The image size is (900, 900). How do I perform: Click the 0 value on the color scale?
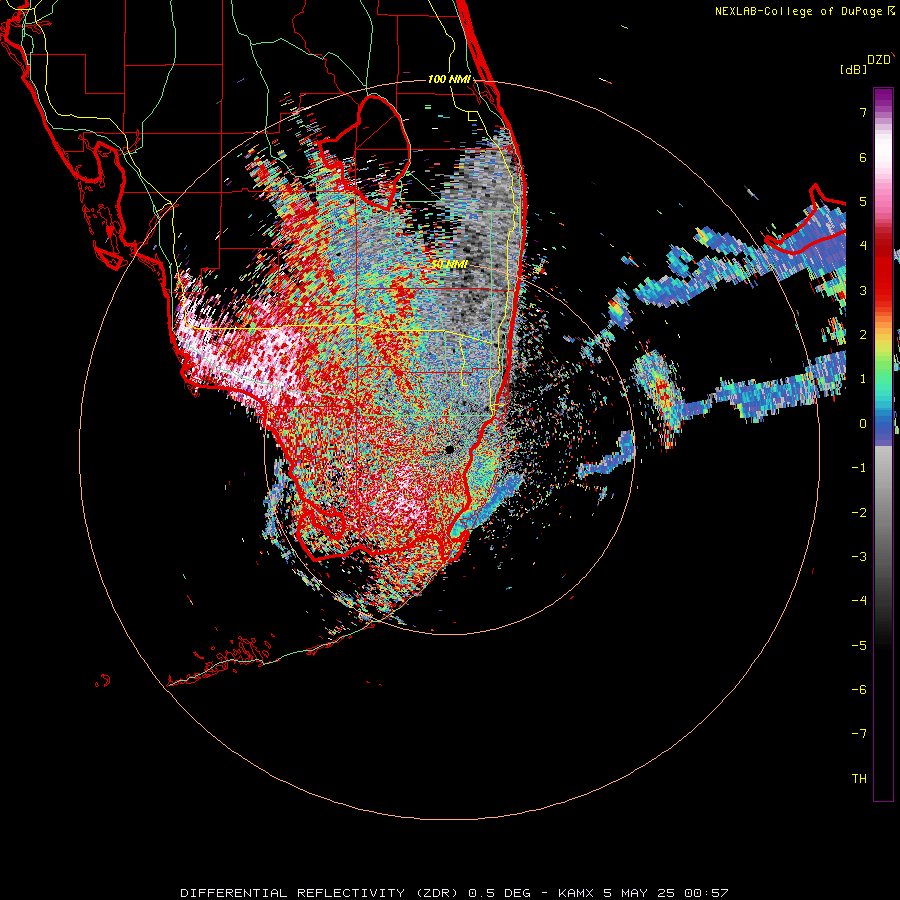tap(863, 424)
